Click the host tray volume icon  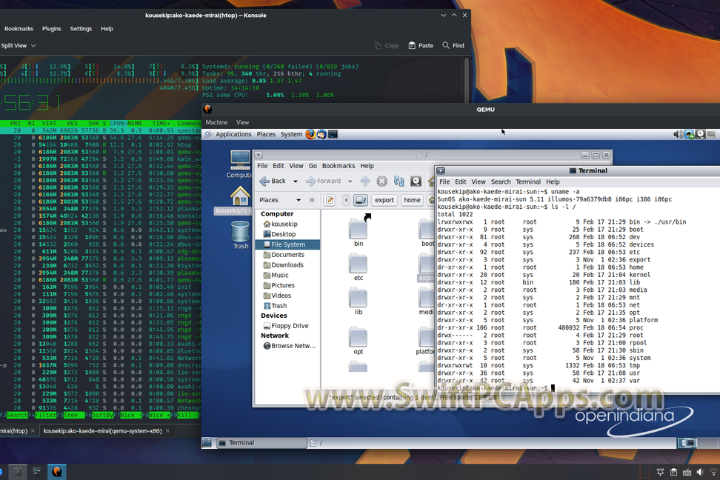pyautogui.click(x=700, y=472)
